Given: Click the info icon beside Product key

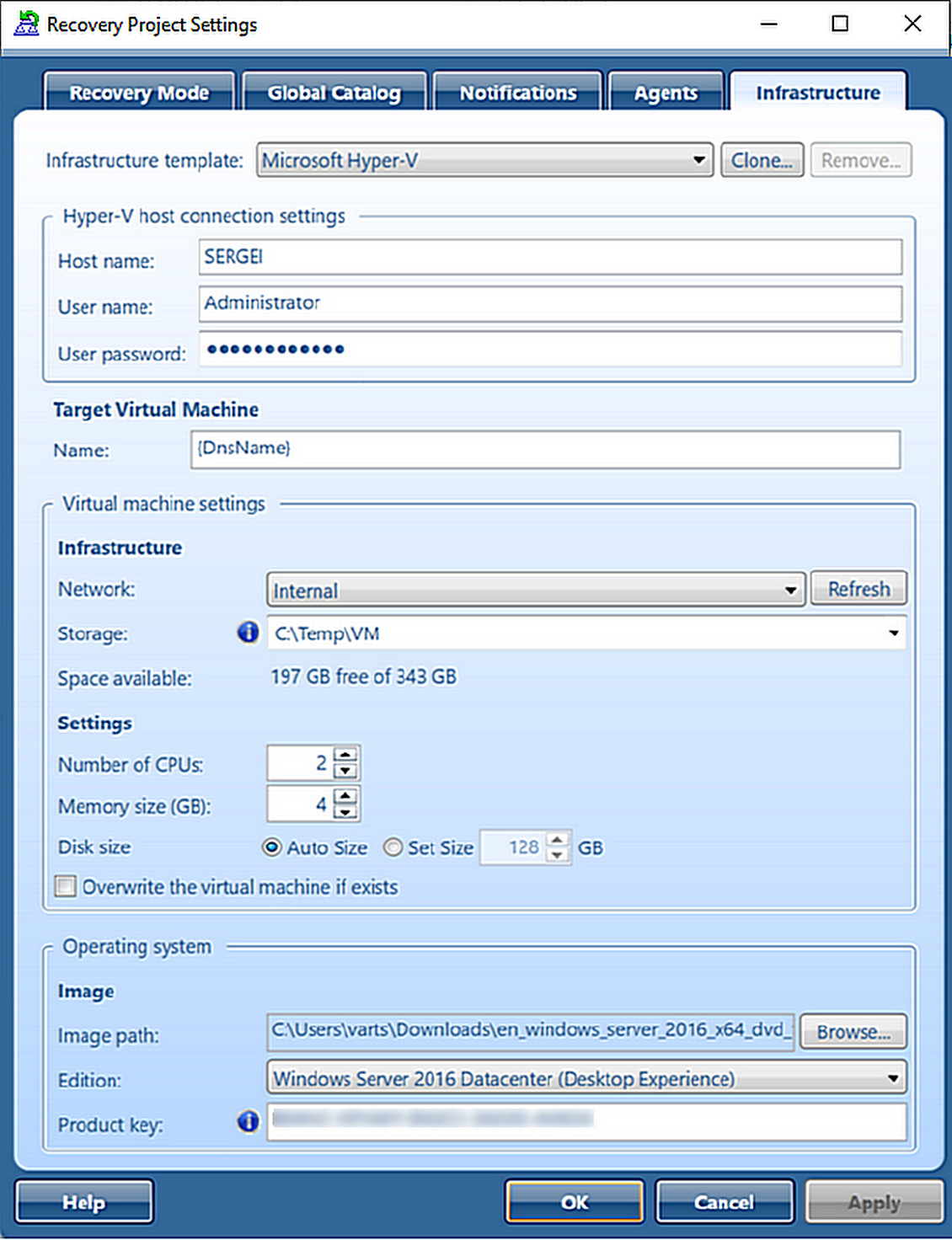Looking at the screenshot, I should [248, 1123].
